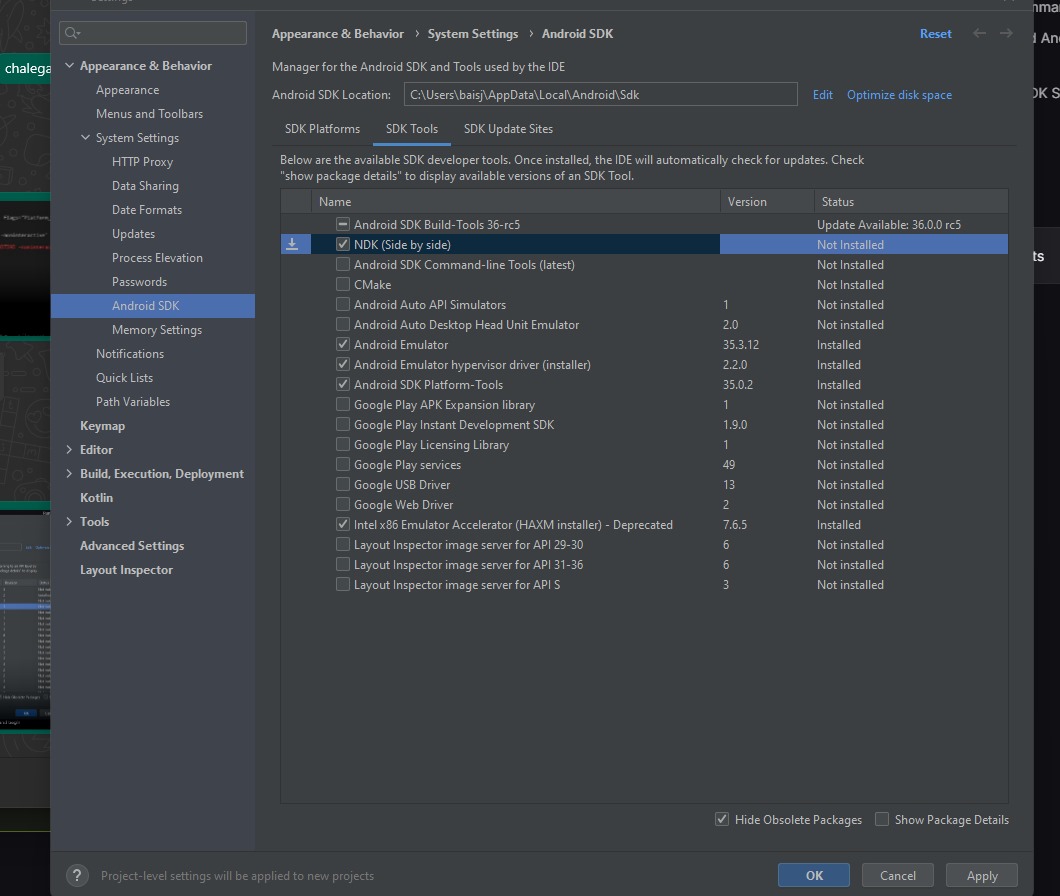Select HTTP Proxy settings
Viewport: 1060px width, 896px height.
point(143,162)
